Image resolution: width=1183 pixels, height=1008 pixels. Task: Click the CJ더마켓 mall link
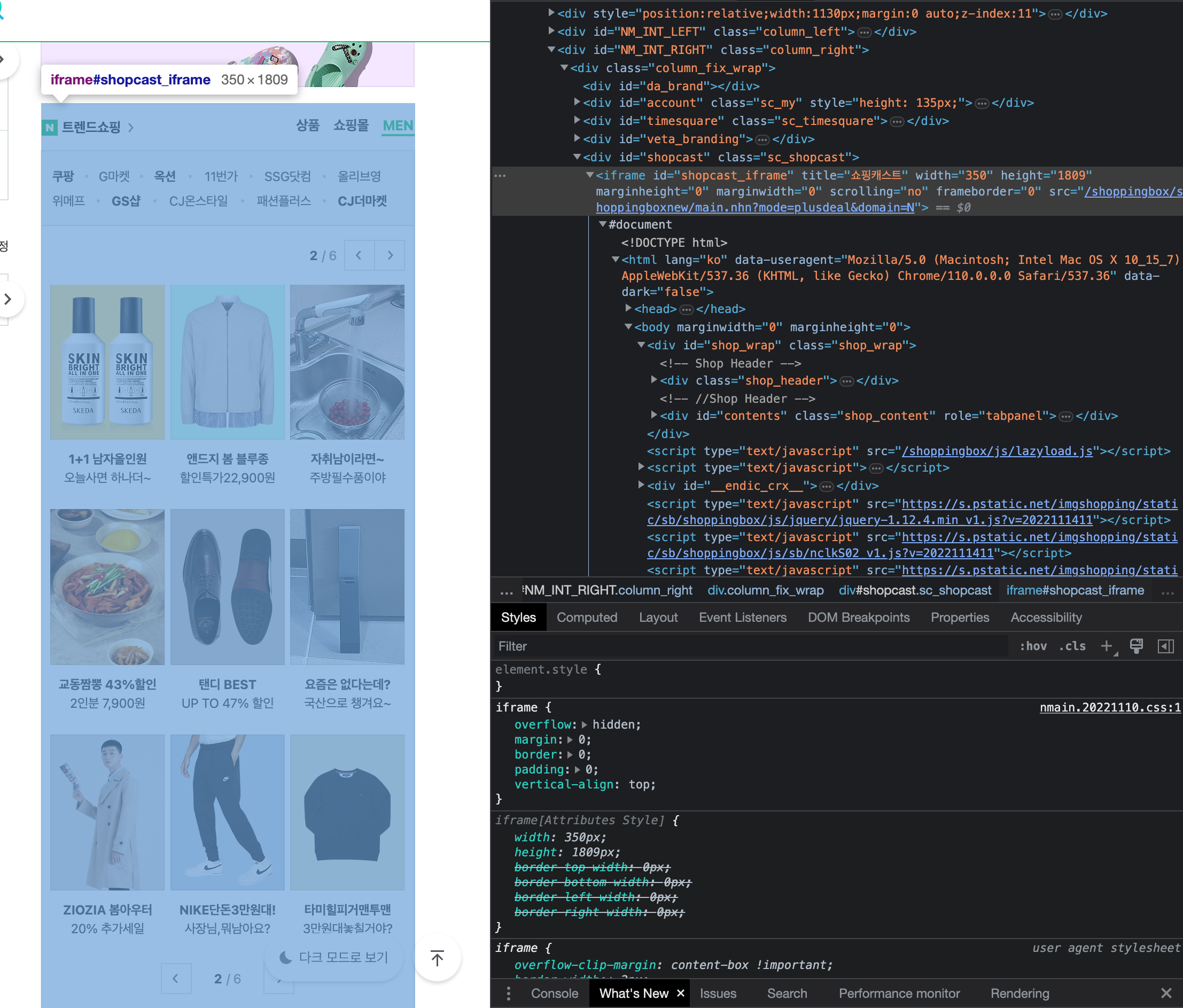(x=363, y=201)
